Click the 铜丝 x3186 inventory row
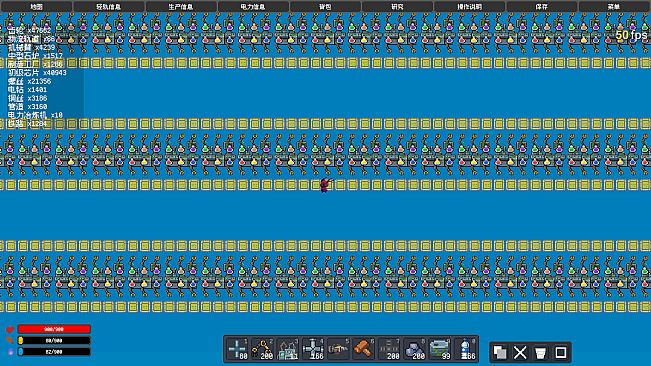This screenshot has height=366, width=651. 27,98
